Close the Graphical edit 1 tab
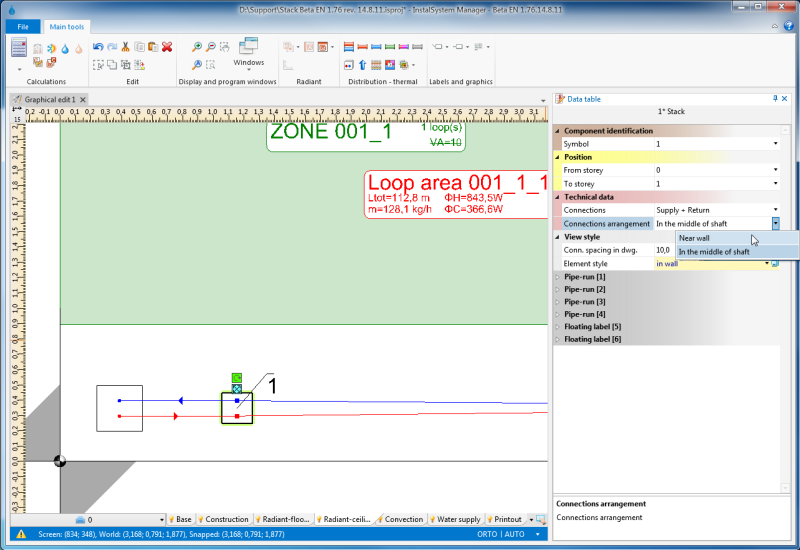Screen dimensions: 800x550 (x=83, y=99)
